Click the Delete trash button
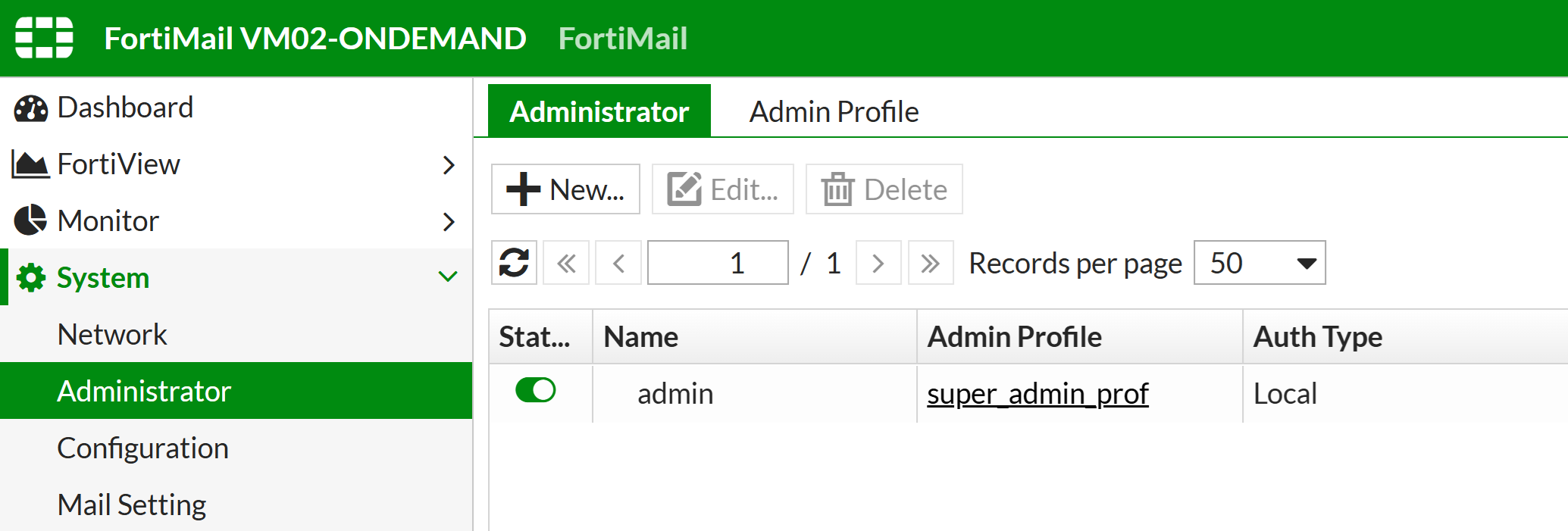Image resolution: width=1568 pixels, height=531 pixels. pyautogui.click(x=884, y=189)
